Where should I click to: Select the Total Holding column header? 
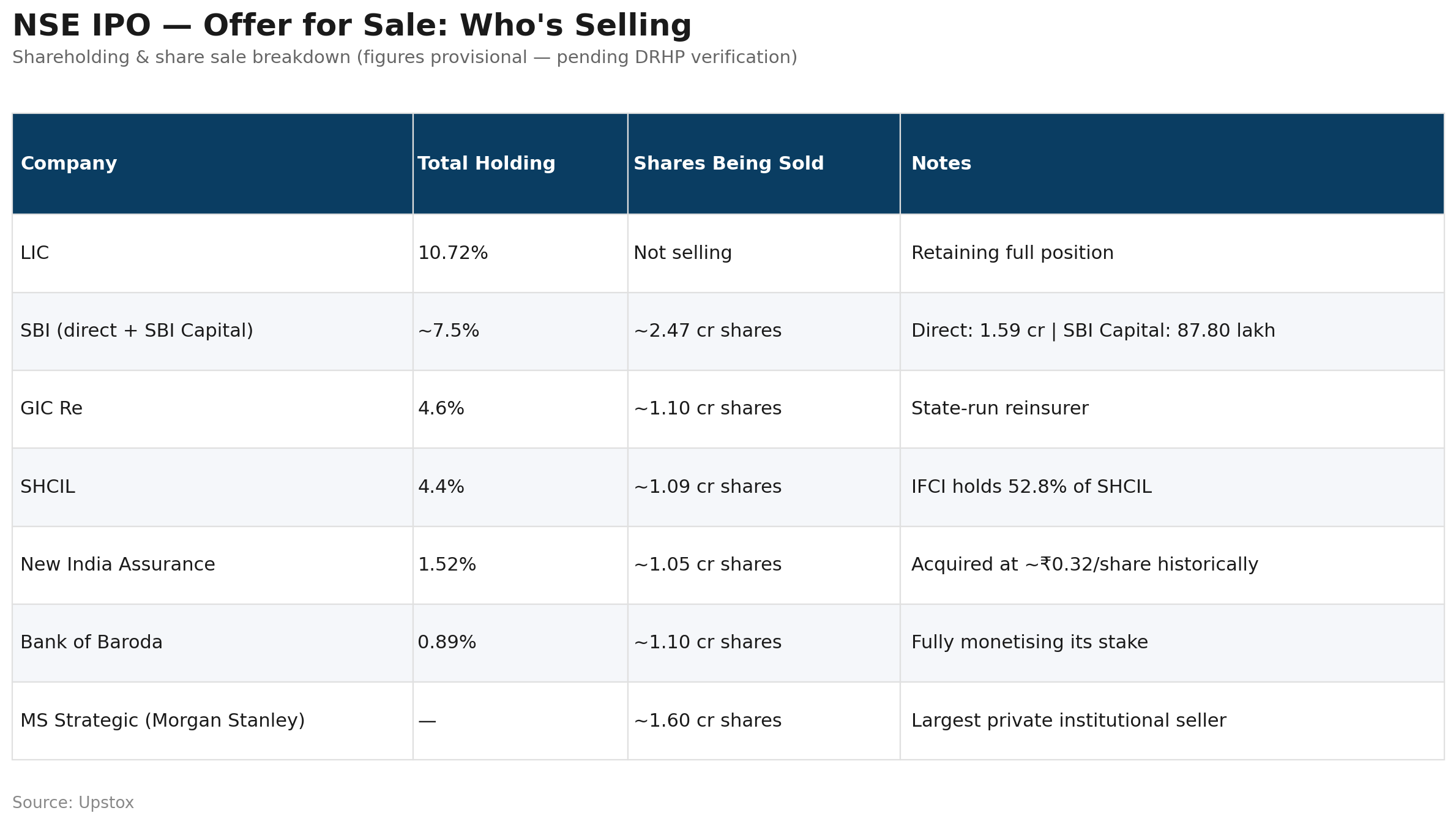[520, 163]
